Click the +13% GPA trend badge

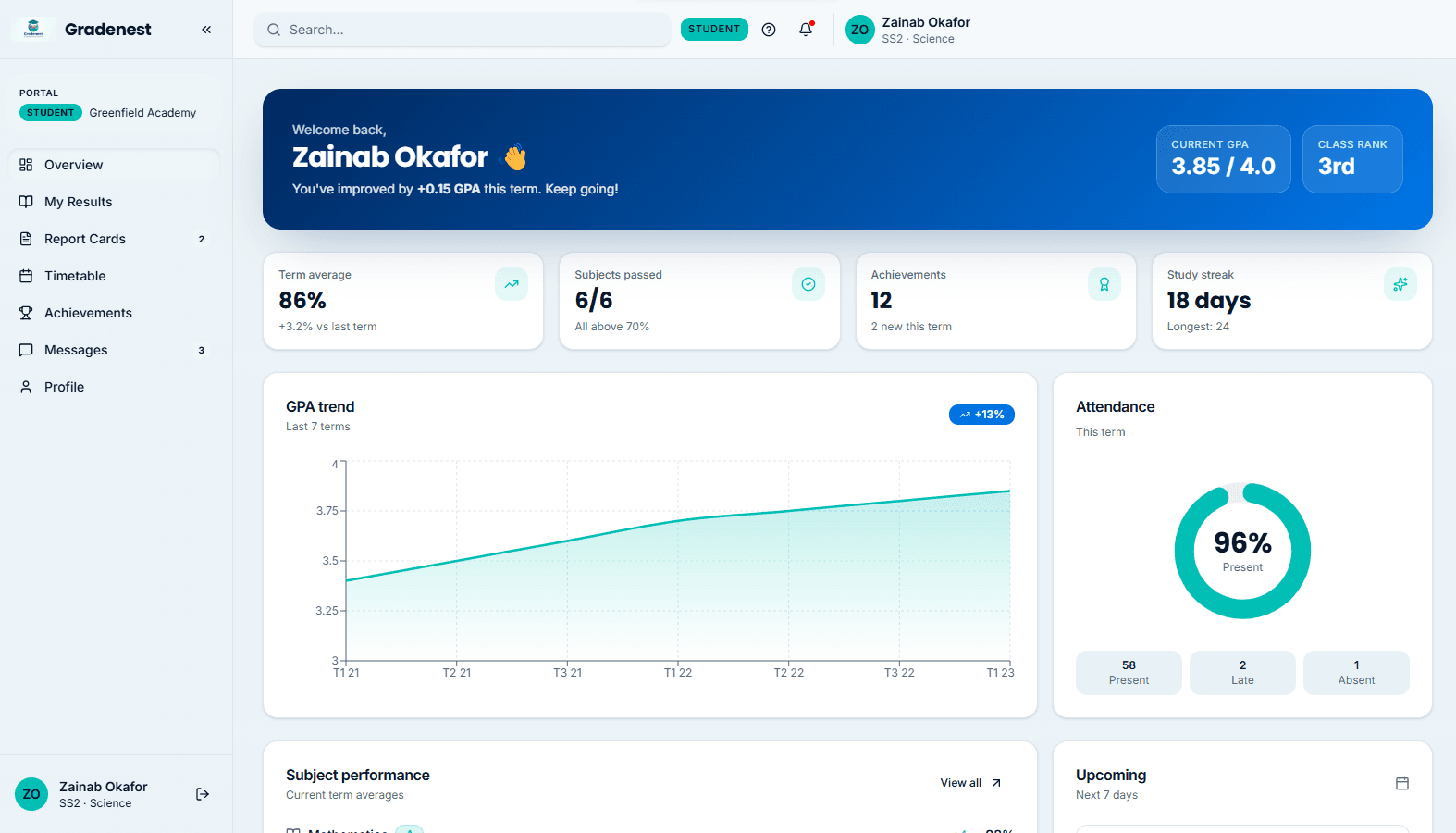pos(981,415)
